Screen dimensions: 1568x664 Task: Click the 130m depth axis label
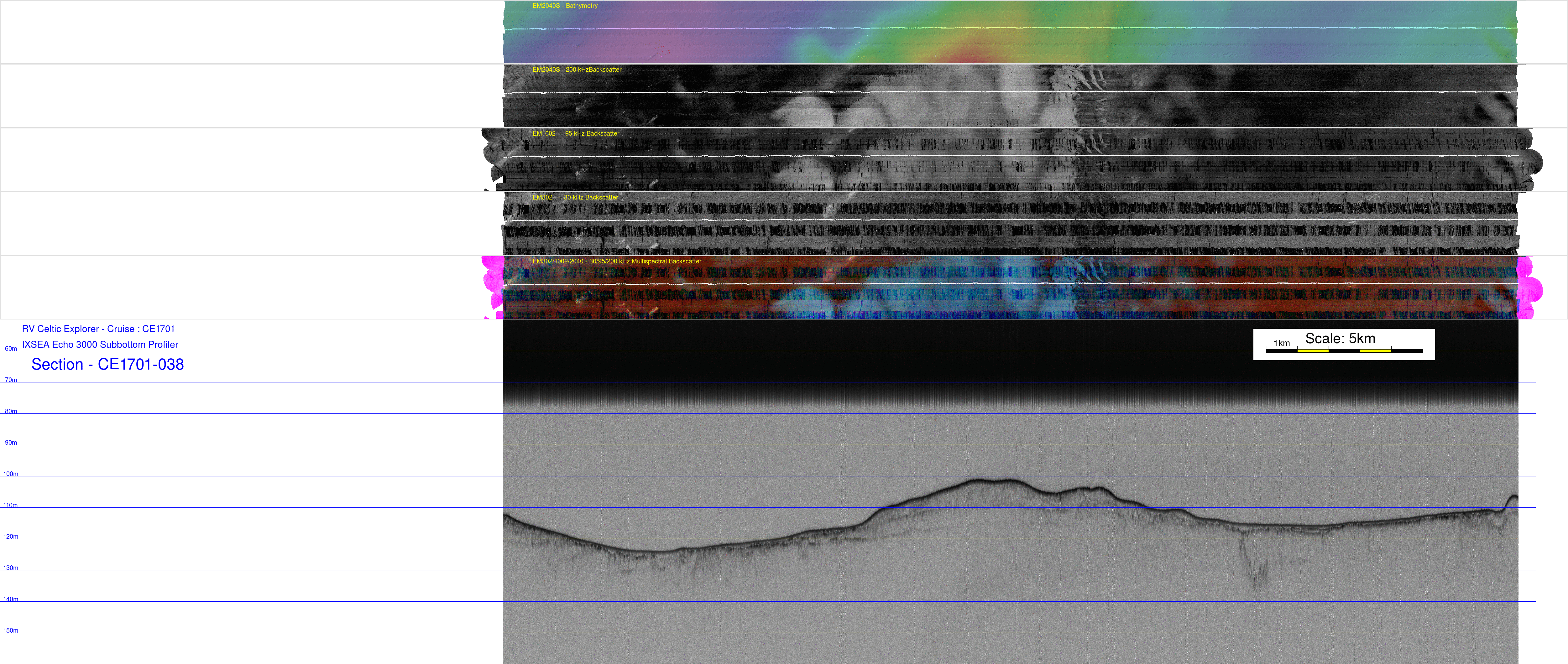click(11, 568)
